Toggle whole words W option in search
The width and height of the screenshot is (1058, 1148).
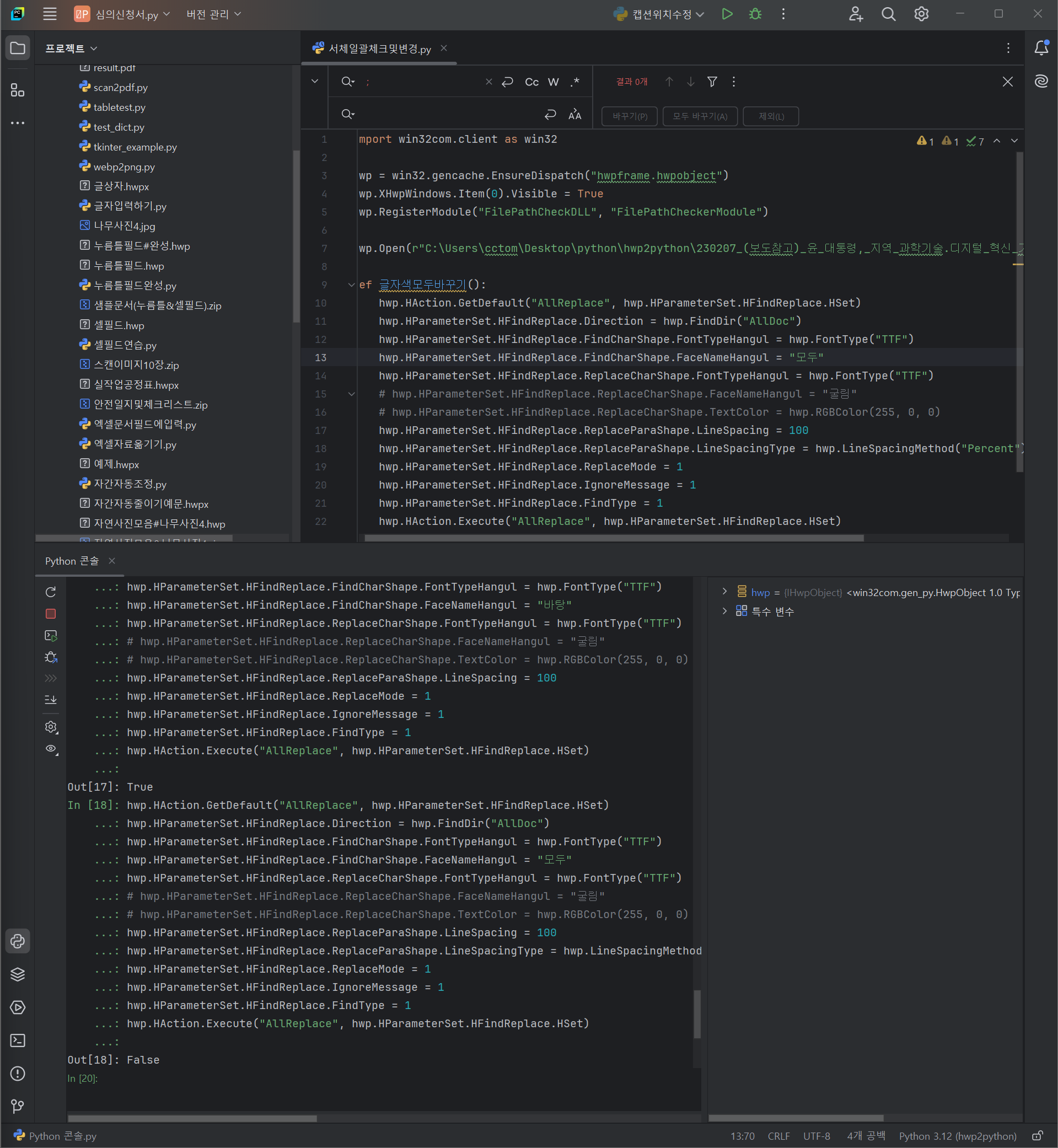pyautogui.click(x=554, y=82)
